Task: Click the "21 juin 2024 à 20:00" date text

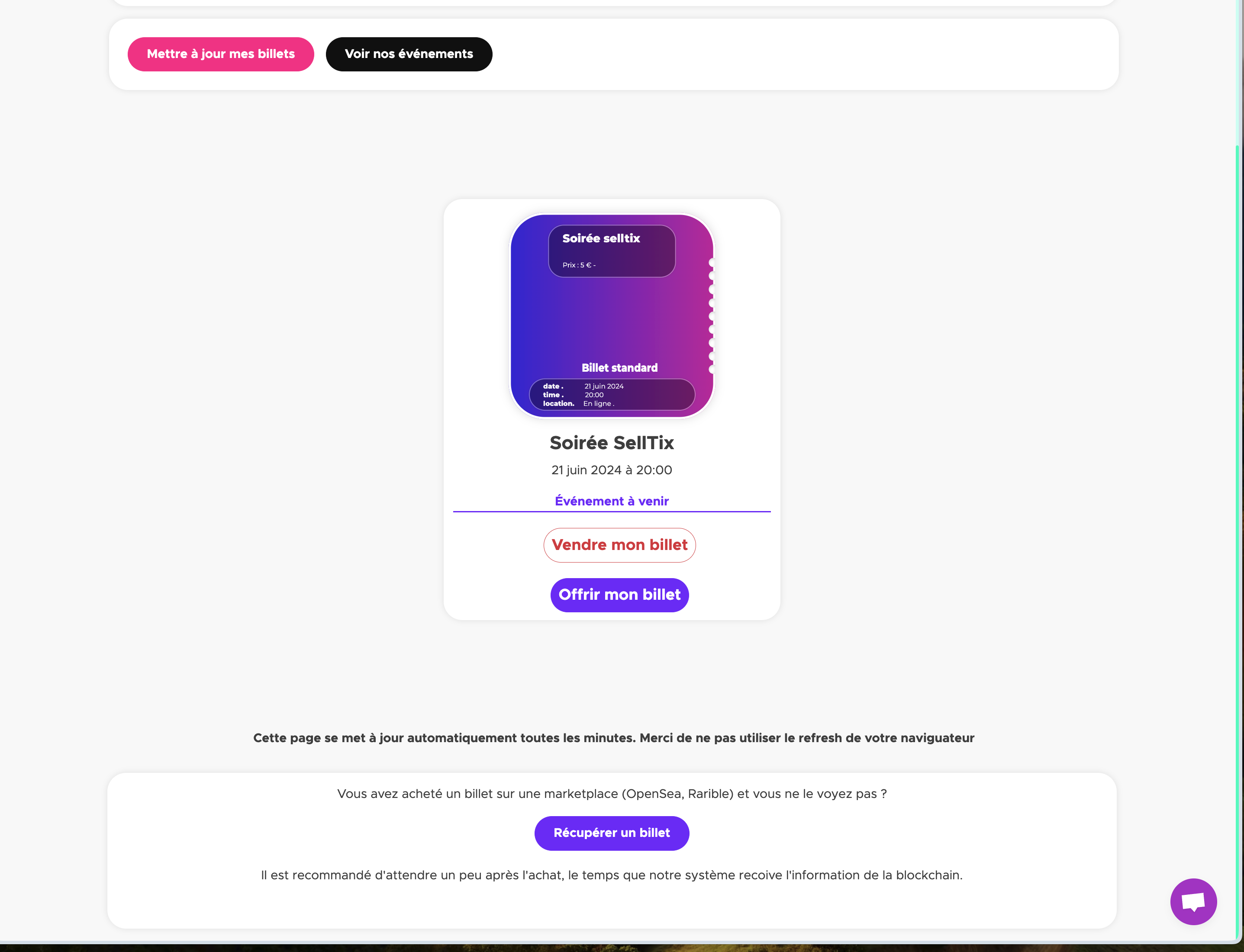Action: pyautogui.click(x=612, y=470)
